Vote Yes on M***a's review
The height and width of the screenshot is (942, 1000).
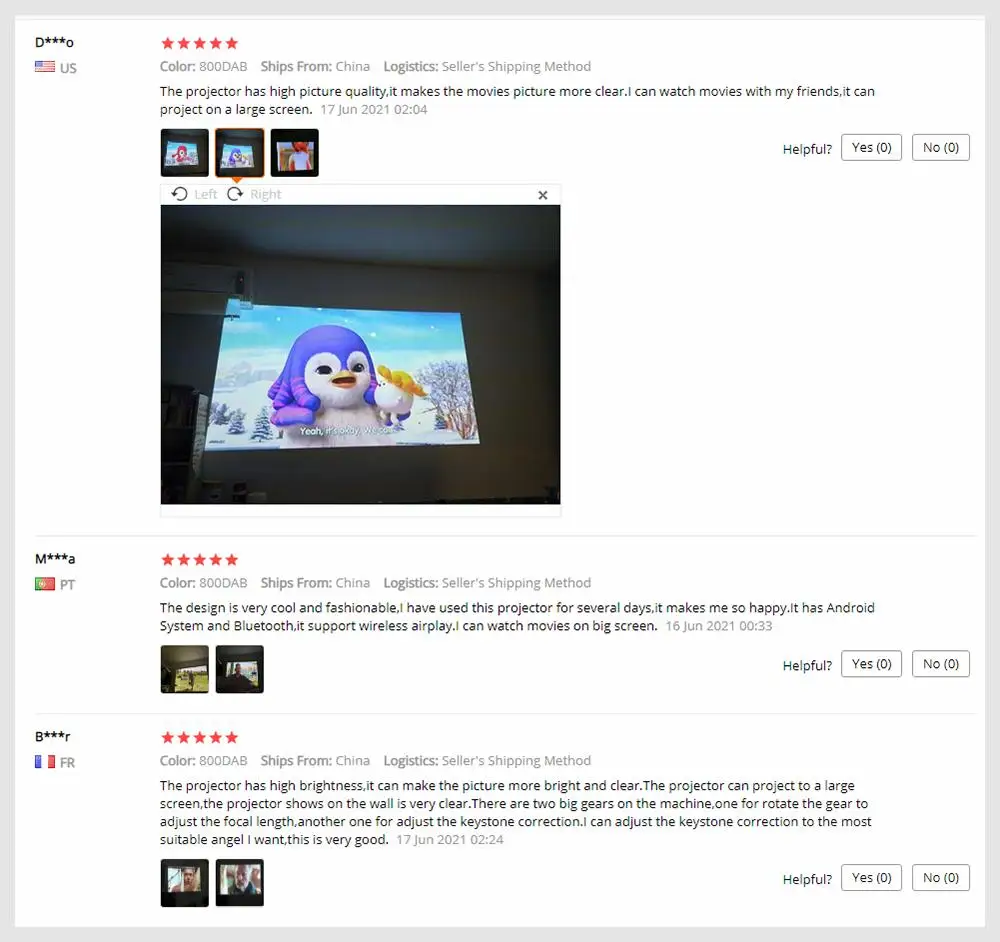(x=871, y=664)
